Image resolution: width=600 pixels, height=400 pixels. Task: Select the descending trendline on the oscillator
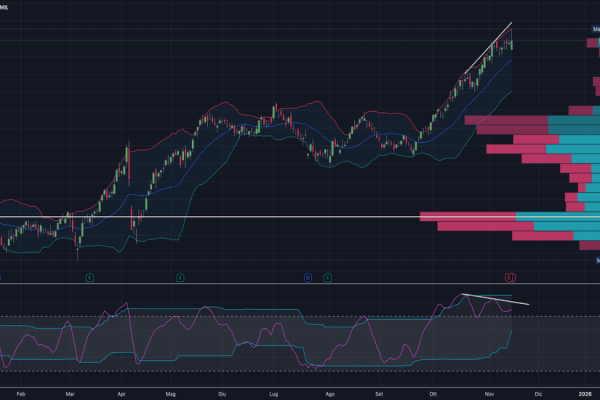[x=495, y=298]
